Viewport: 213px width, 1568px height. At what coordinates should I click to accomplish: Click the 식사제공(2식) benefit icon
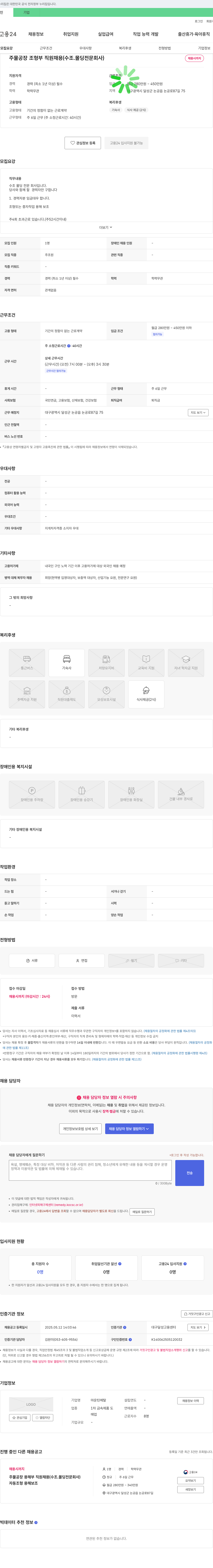pos(146,694)
